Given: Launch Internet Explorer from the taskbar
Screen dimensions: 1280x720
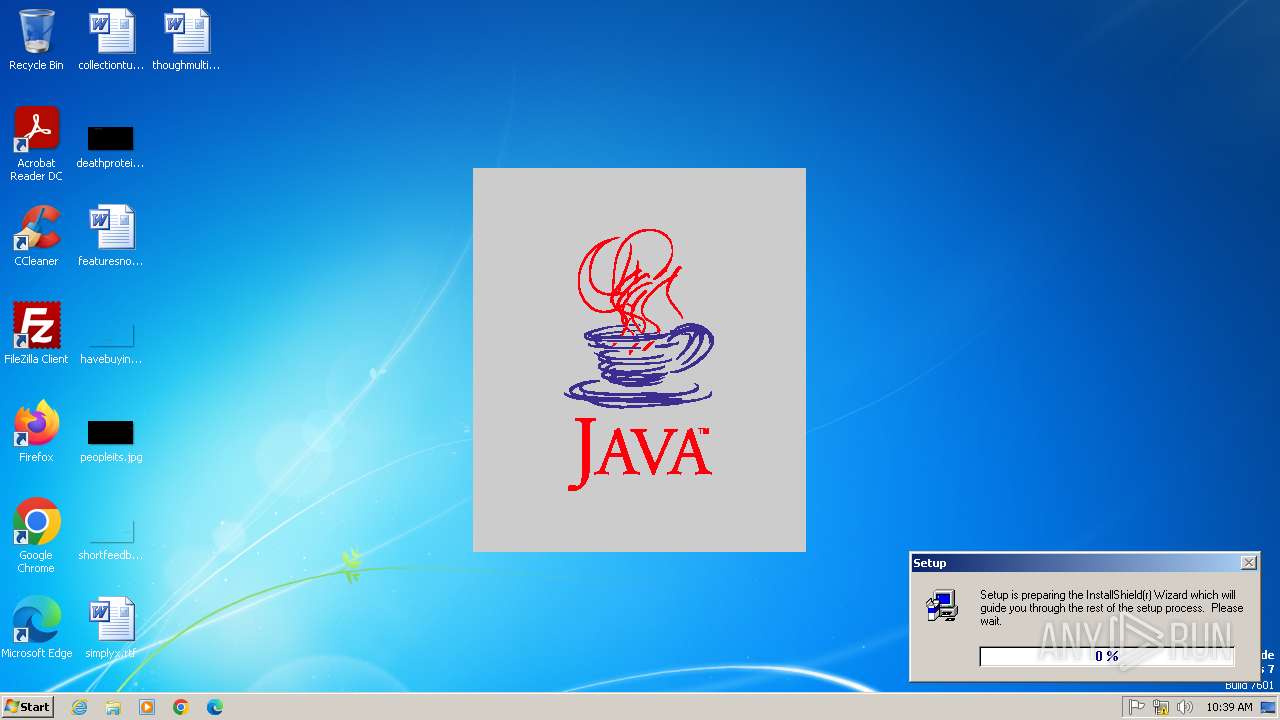Looking at the screenshot, I should (79, 707).
